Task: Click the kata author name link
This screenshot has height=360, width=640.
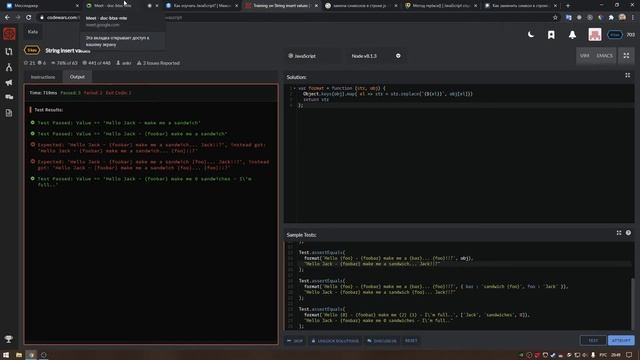Action: pos(124,63)
